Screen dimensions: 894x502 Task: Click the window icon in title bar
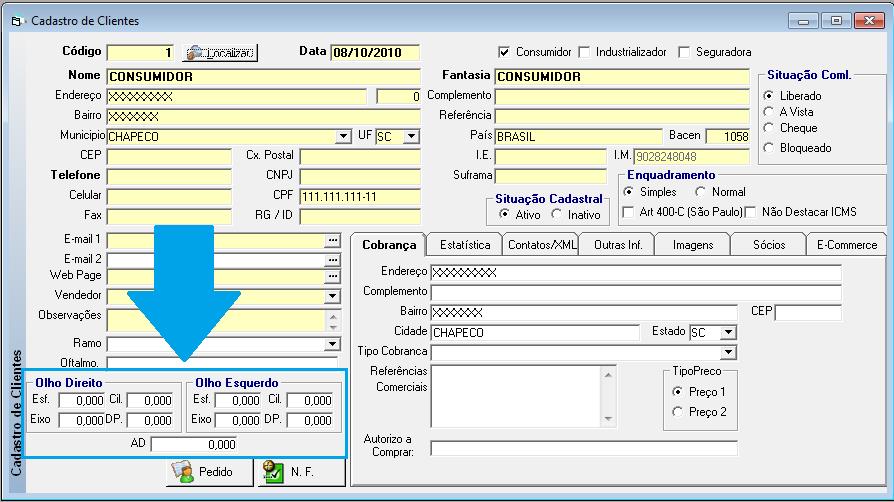[x=16, y=21]
